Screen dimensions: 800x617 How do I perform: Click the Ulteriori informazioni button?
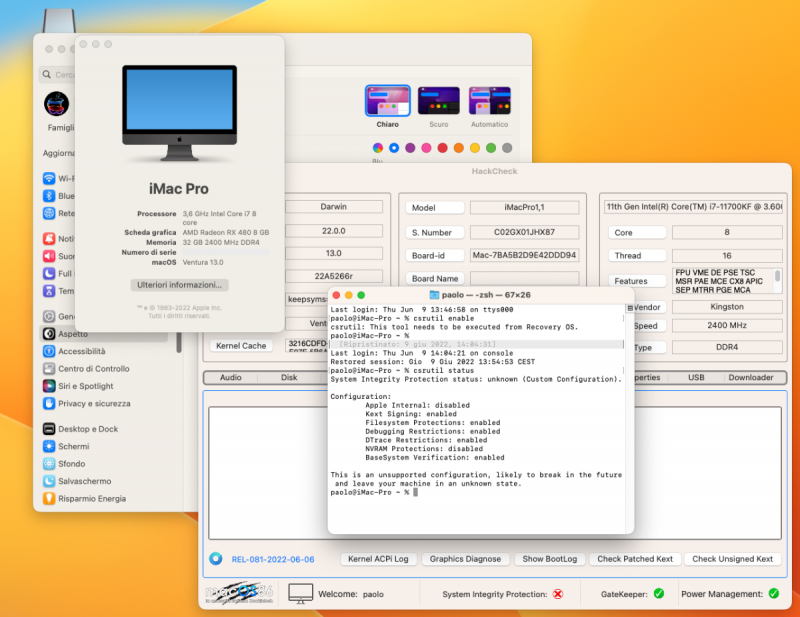[x=180, y=285]
